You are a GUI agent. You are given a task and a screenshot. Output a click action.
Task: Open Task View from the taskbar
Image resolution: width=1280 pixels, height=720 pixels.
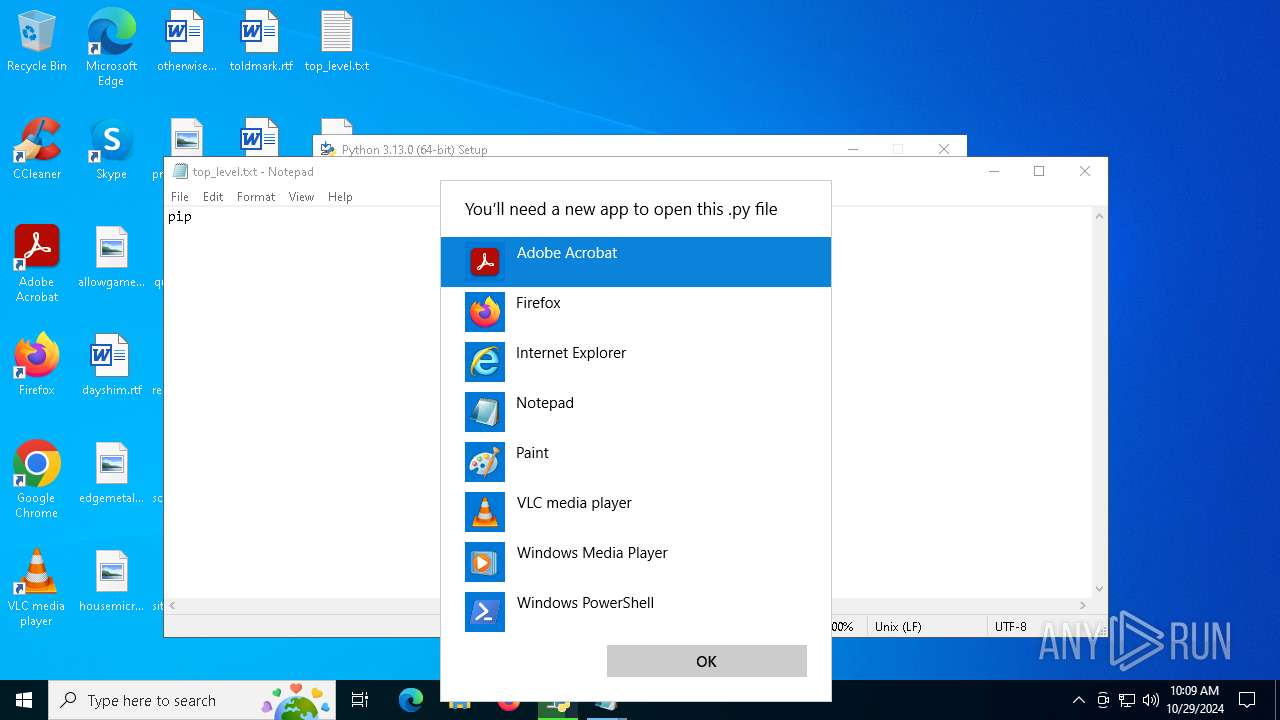(360, 700)
